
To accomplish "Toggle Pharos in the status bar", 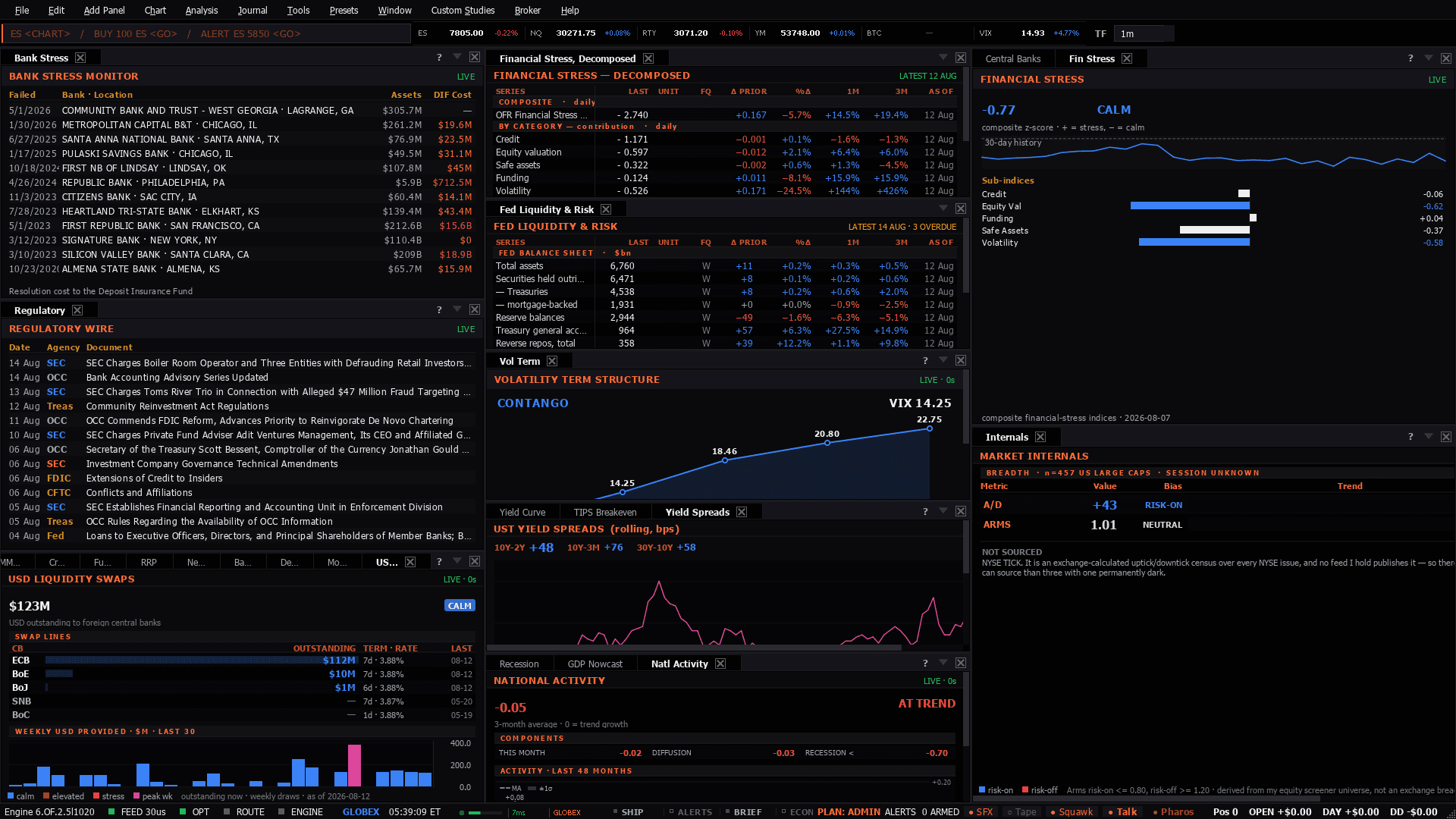I will 1173,811.
